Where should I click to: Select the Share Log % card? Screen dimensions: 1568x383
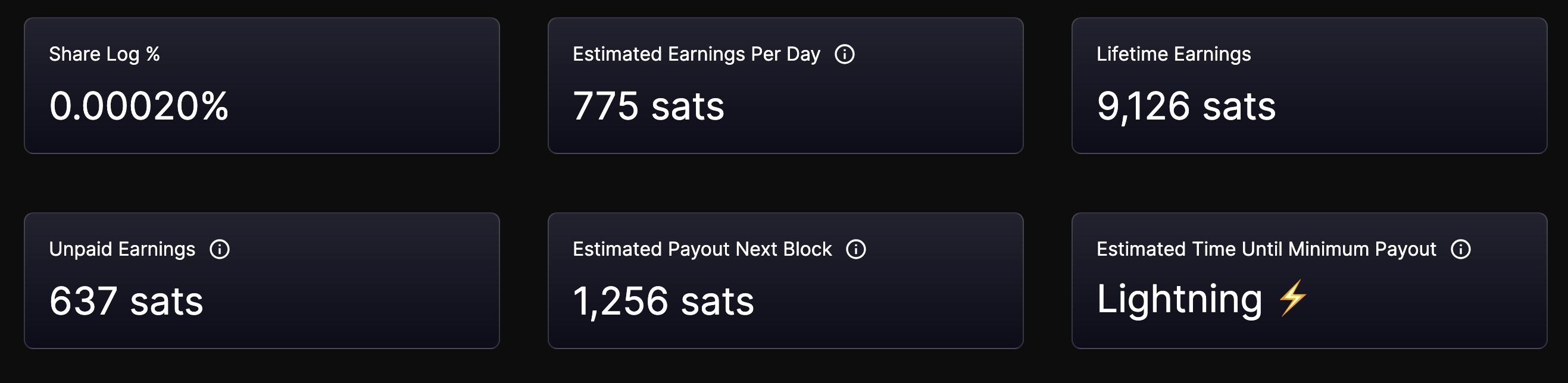tap(262, 86)
